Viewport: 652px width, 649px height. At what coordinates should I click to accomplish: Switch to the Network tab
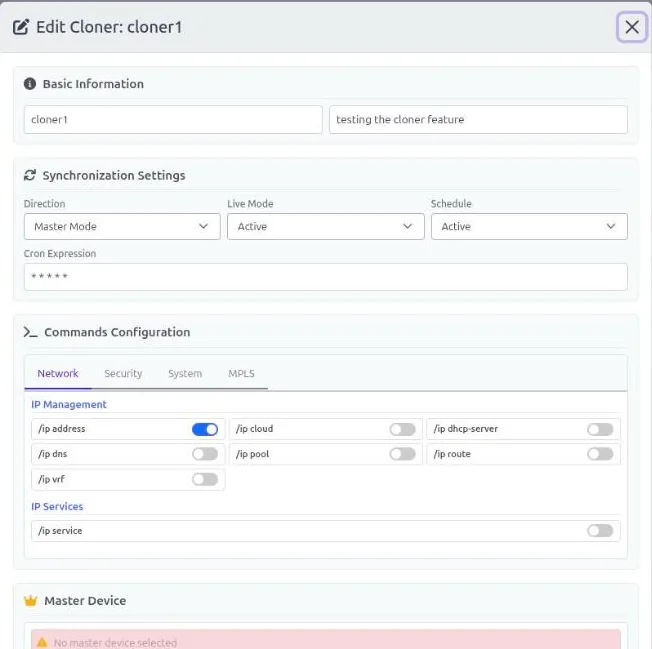pyautogui.click(x=58, y=373)
